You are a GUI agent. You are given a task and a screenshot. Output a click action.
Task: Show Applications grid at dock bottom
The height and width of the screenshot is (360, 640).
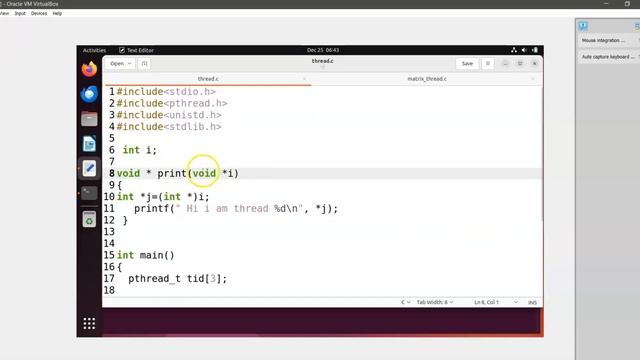click(89, 323)
